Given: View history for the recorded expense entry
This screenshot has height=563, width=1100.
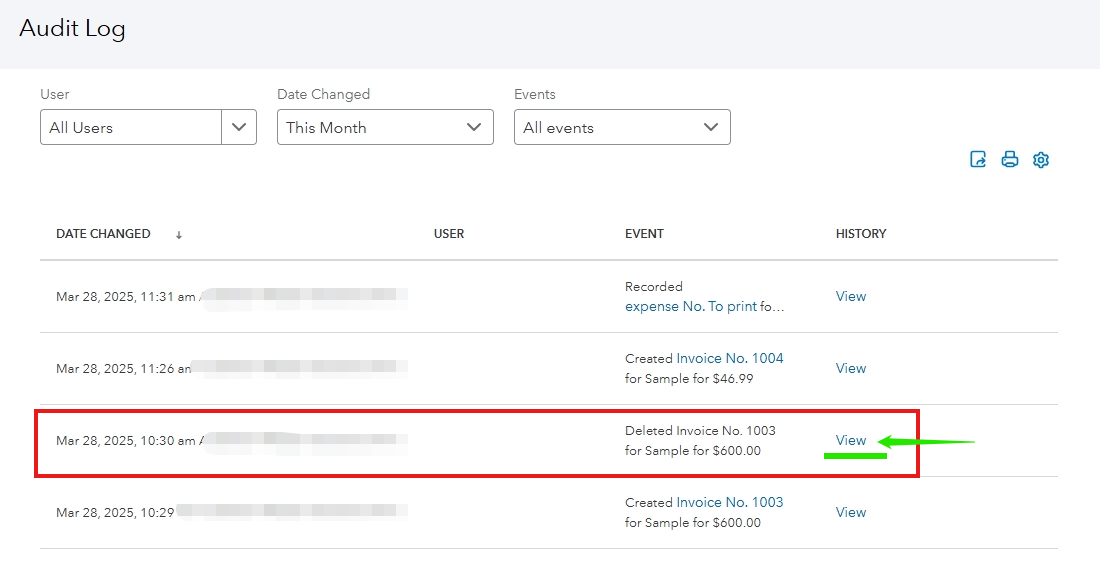Looking at the screenshot, I should click(x=851, y=296).
